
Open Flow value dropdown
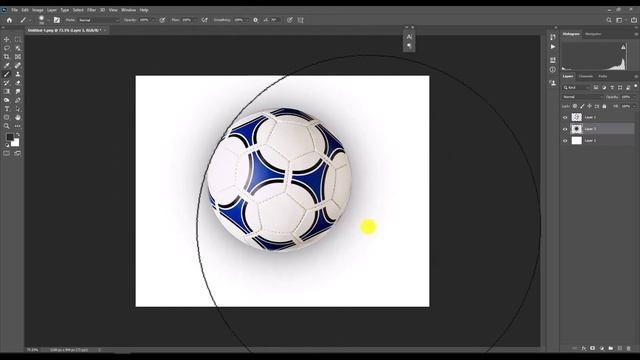tap(188, 20)
